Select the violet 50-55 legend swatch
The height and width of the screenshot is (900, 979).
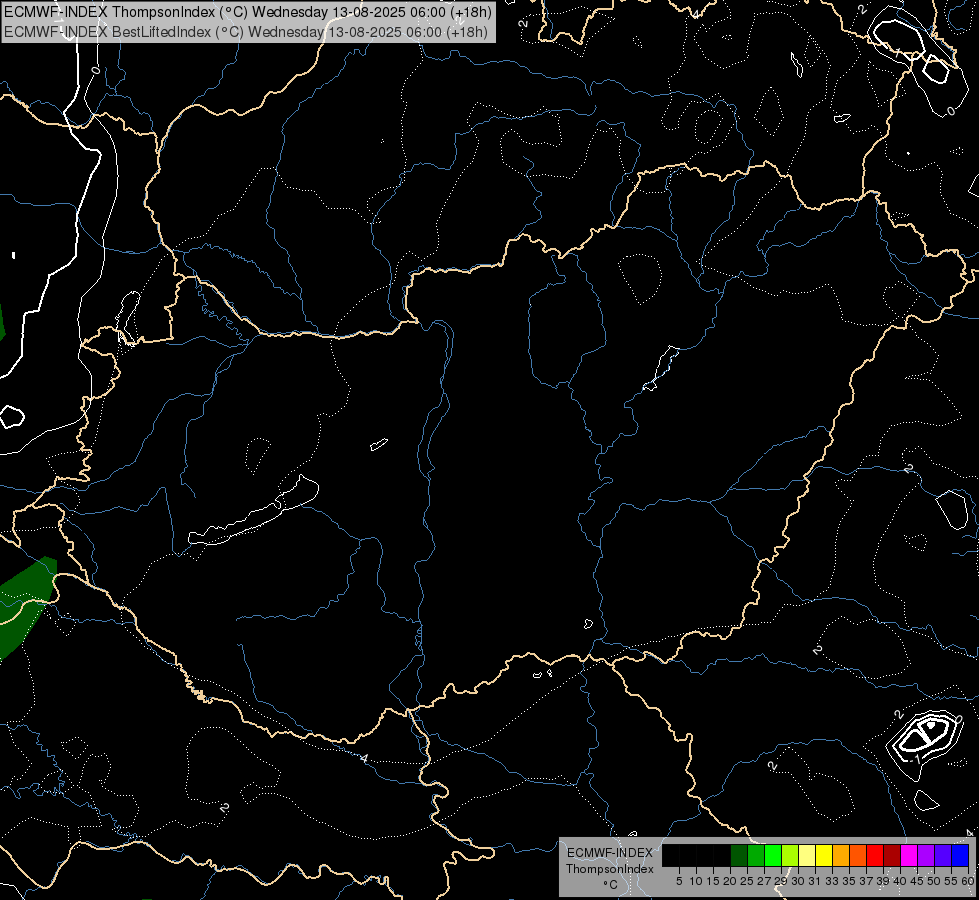point(943,856)
